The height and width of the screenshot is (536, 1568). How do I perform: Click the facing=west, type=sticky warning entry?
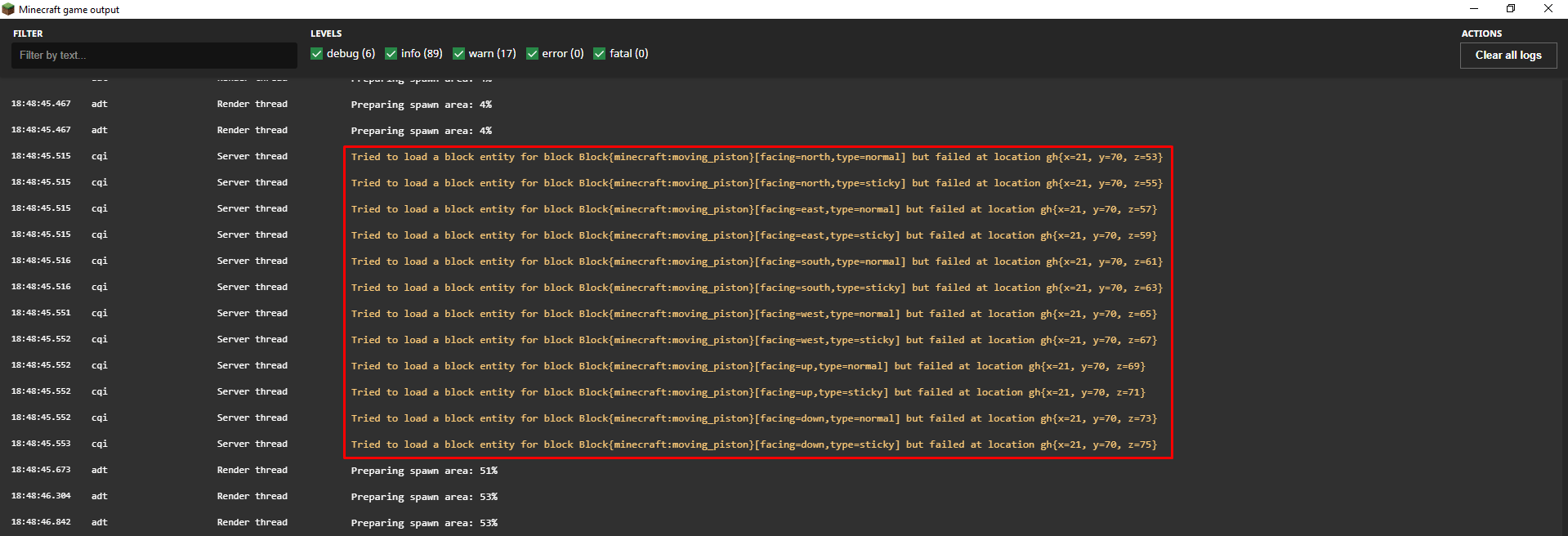coord(753,340)
